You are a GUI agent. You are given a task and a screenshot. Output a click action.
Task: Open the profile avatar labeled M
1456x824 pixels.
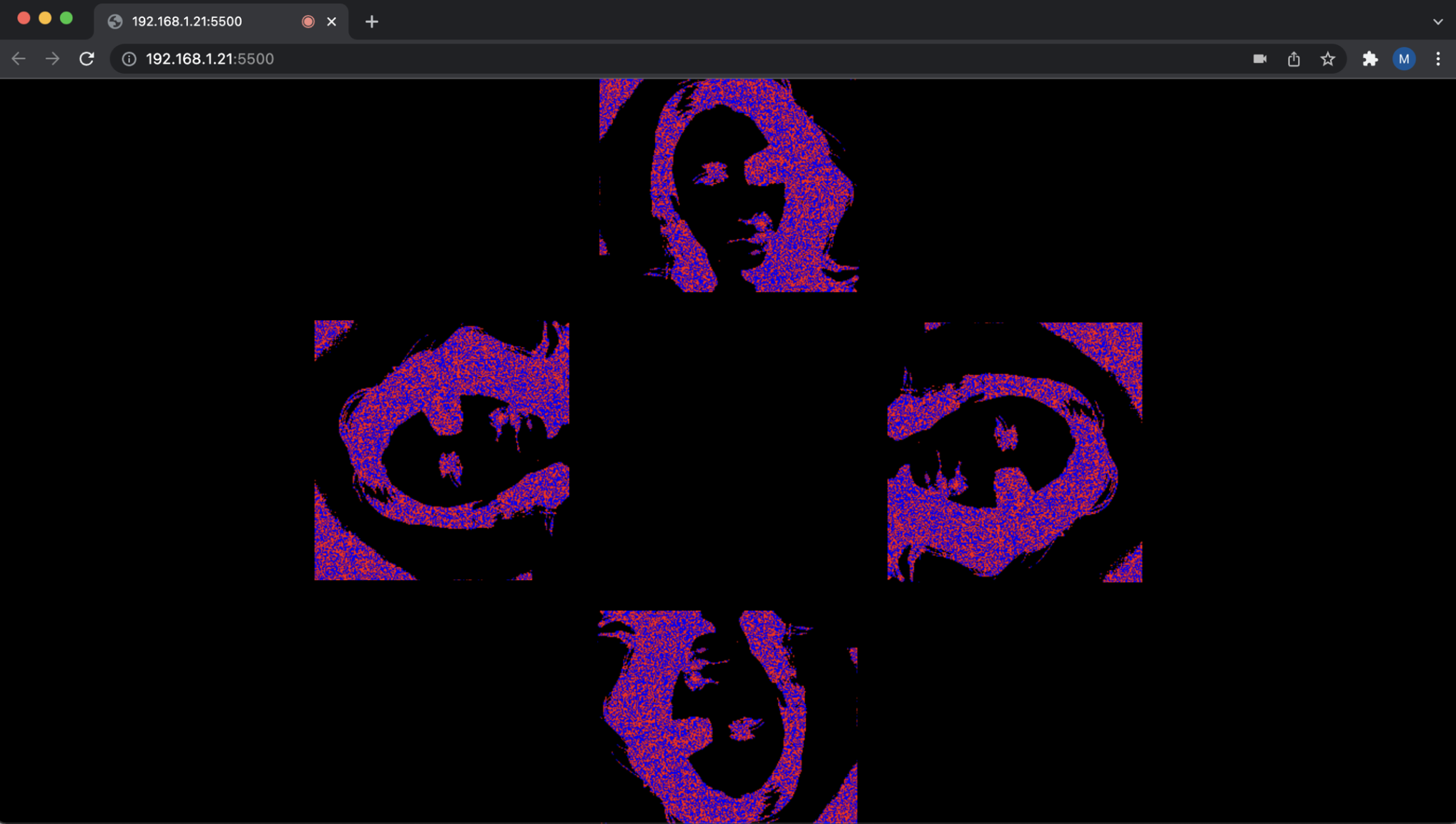tap(1404, 59)
